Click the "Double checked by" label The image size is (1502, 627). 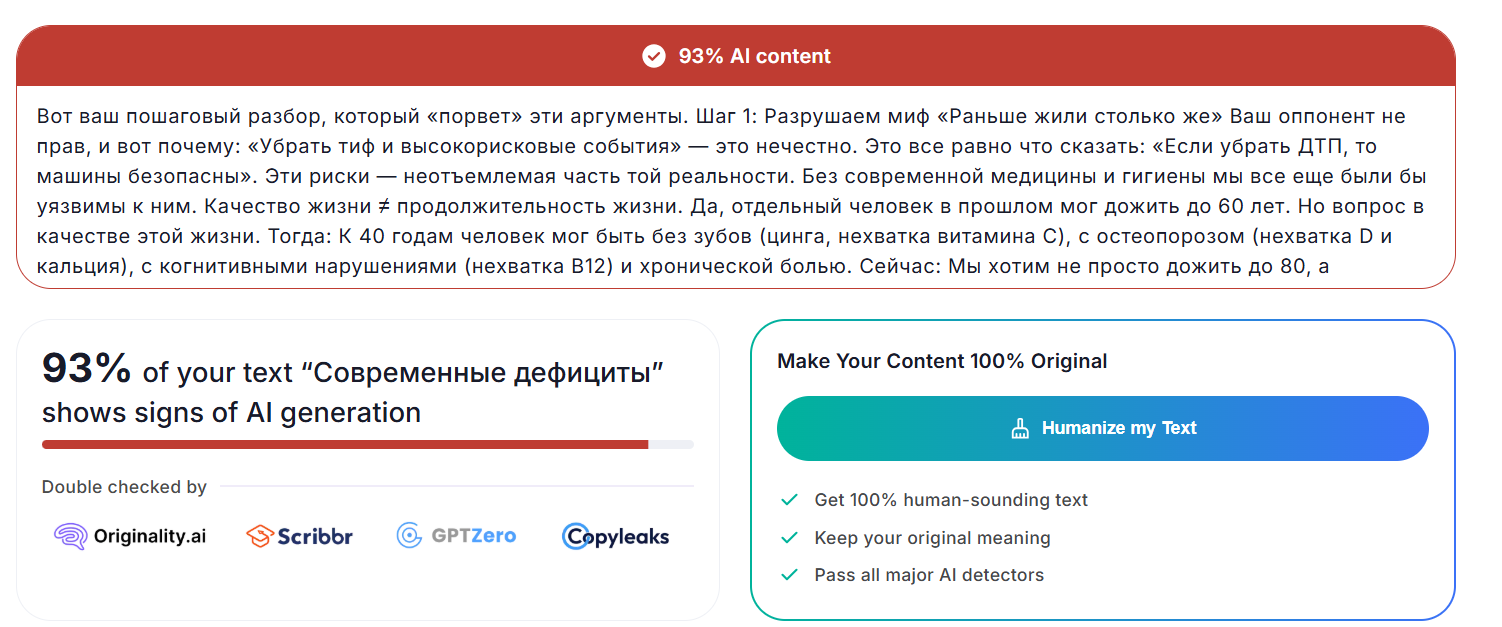pos(124,487)
